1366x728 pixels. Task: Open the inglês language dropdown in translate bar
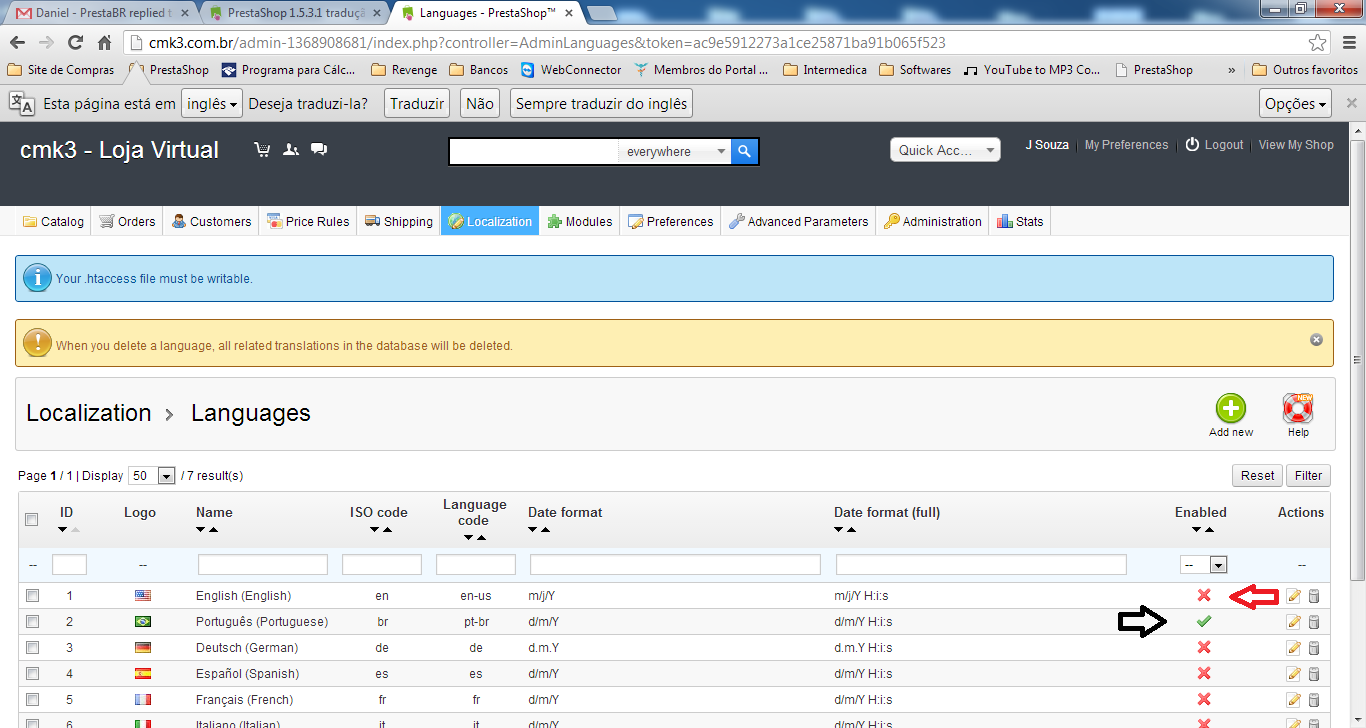point(214,104)
